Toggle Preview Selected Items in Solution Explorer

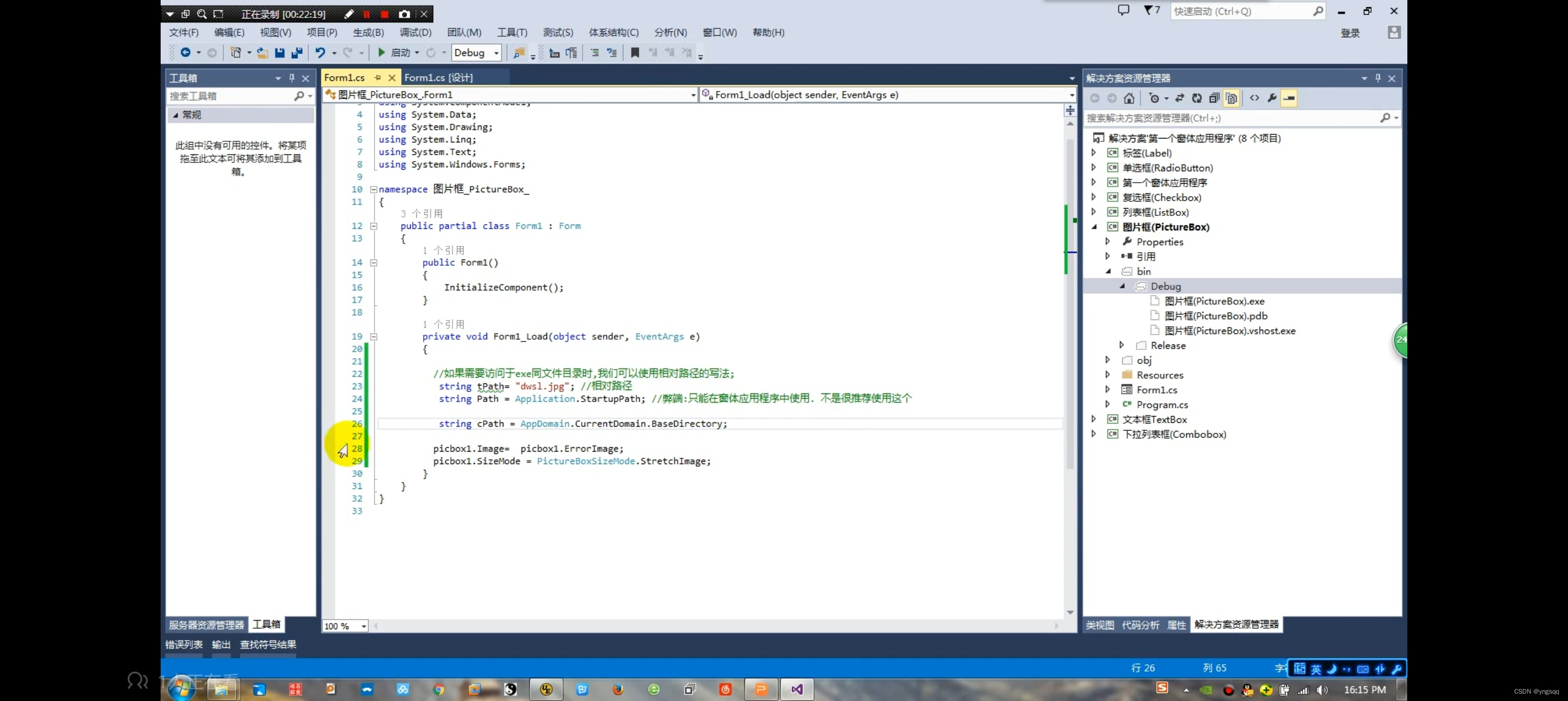click(1289, 98)
